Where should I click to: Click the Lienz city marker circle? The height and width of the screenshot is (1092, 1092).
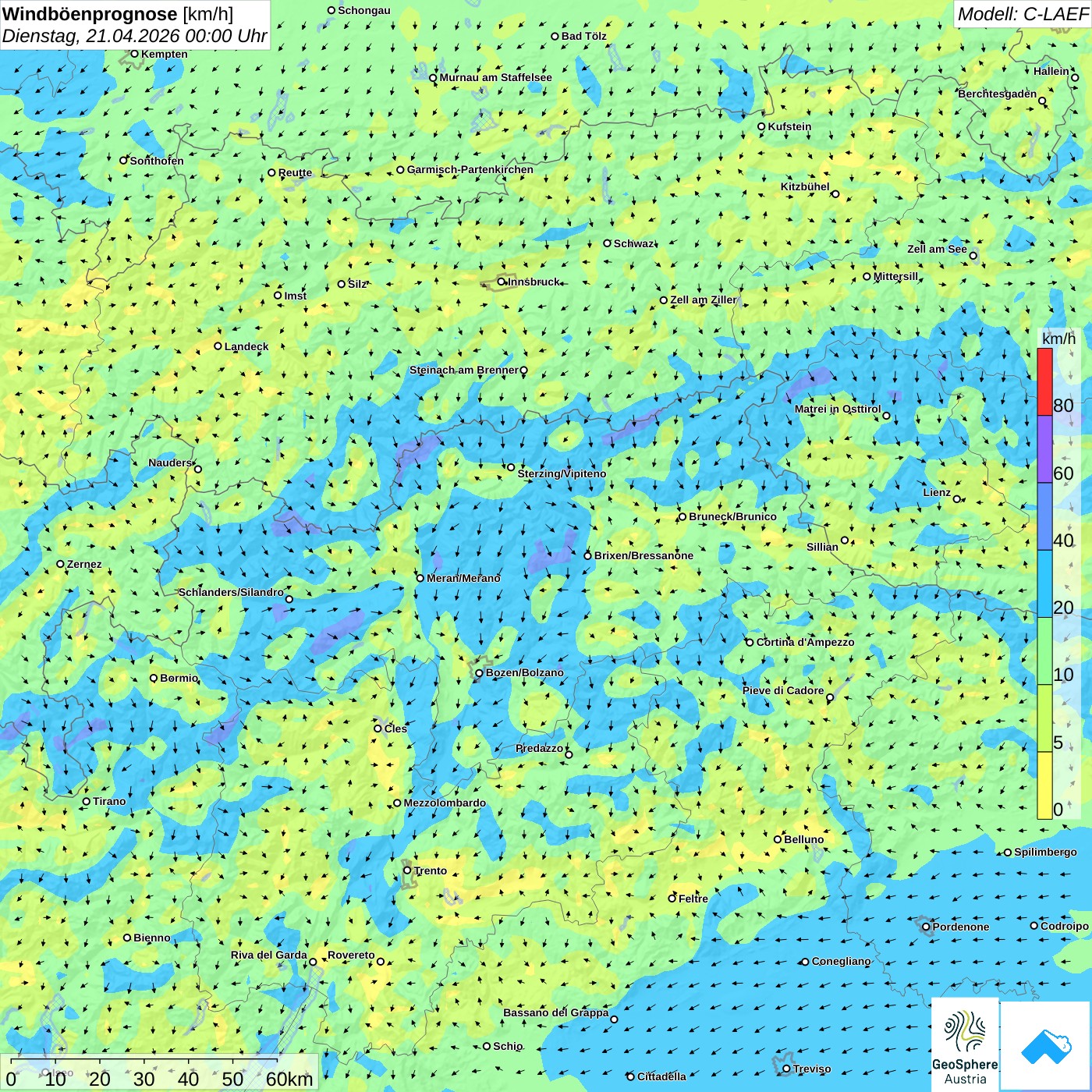[957, 499]
